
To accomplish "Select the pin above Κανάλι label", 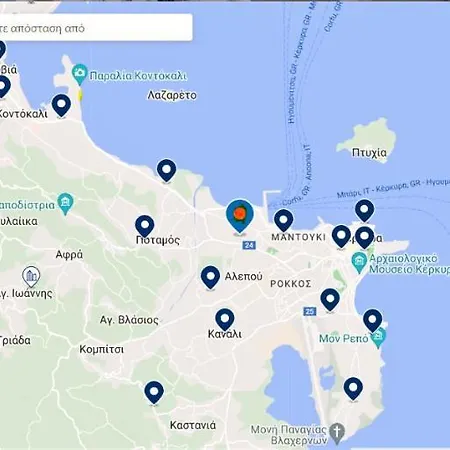I will pos(225,320).
